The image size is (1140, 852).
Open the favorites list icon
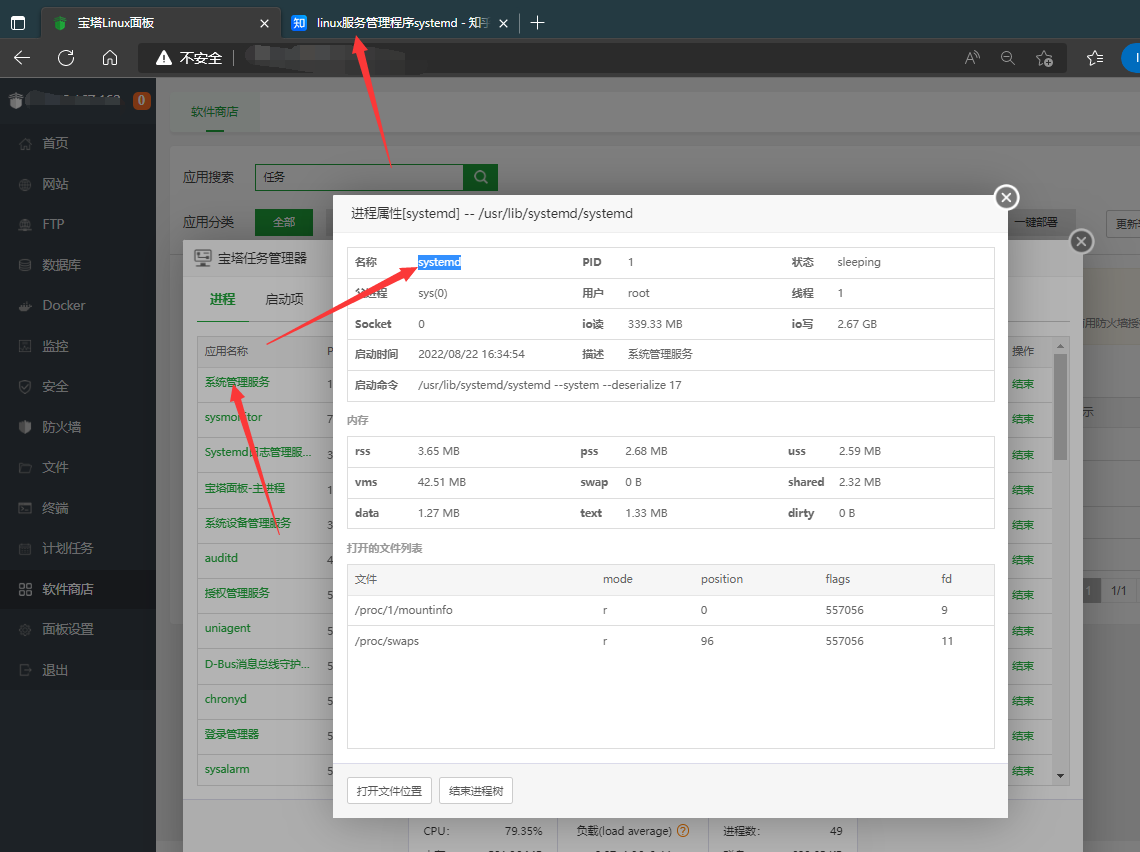(1095, 58)
